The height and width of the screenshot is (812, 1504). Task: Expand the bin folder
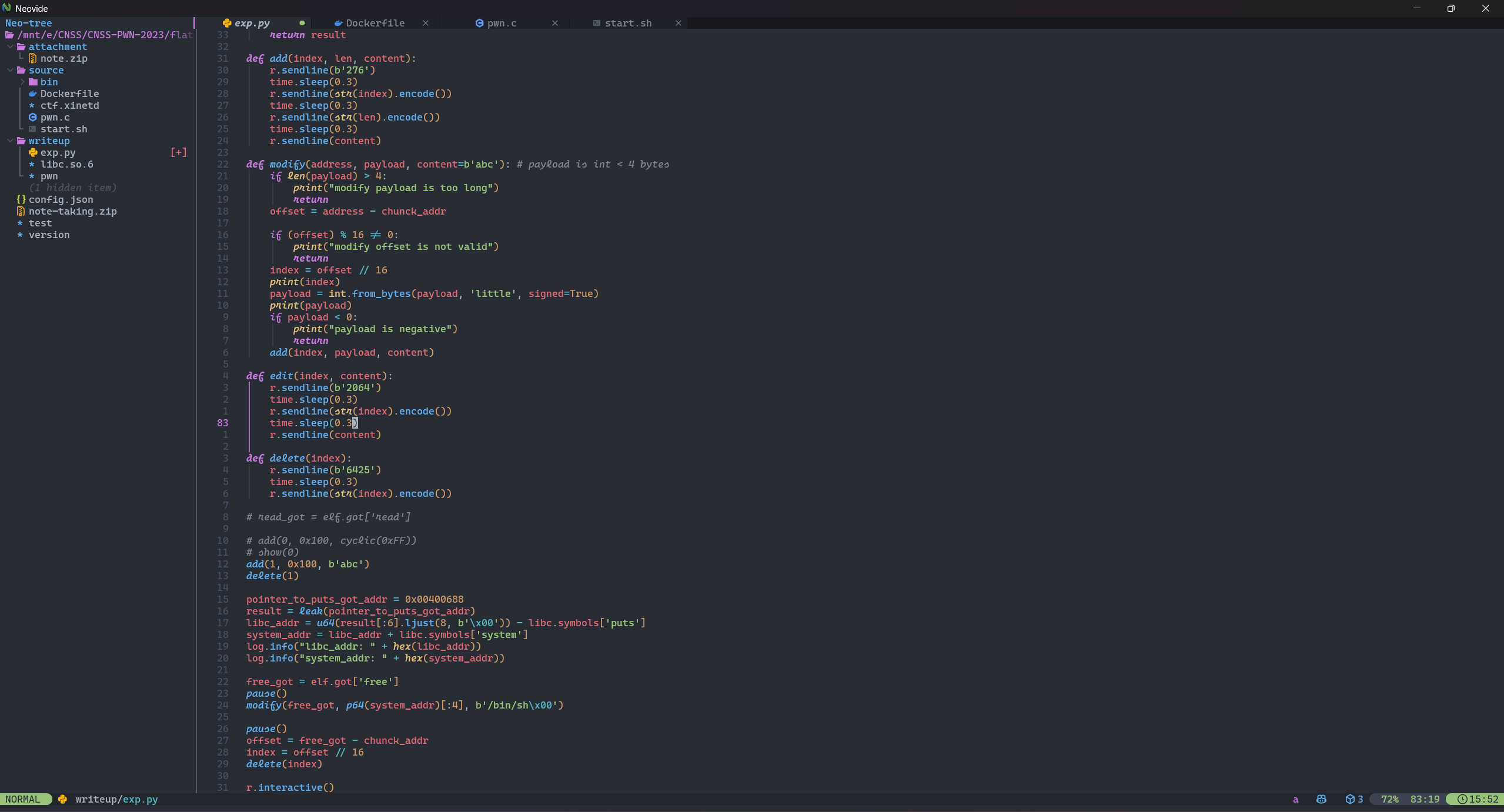(x=22, y=82)
